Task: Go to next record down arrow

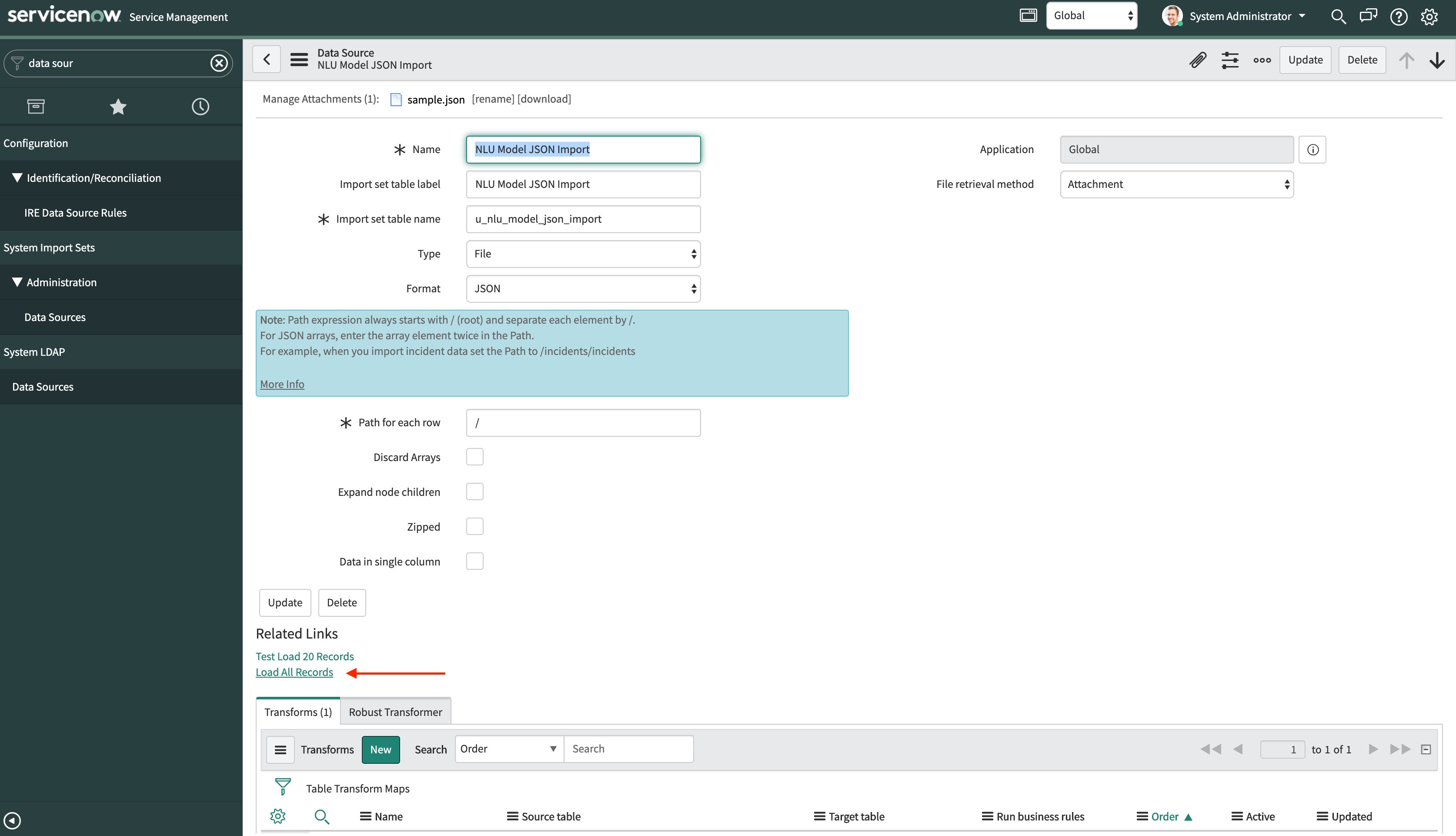Action: click(1437, 60)
